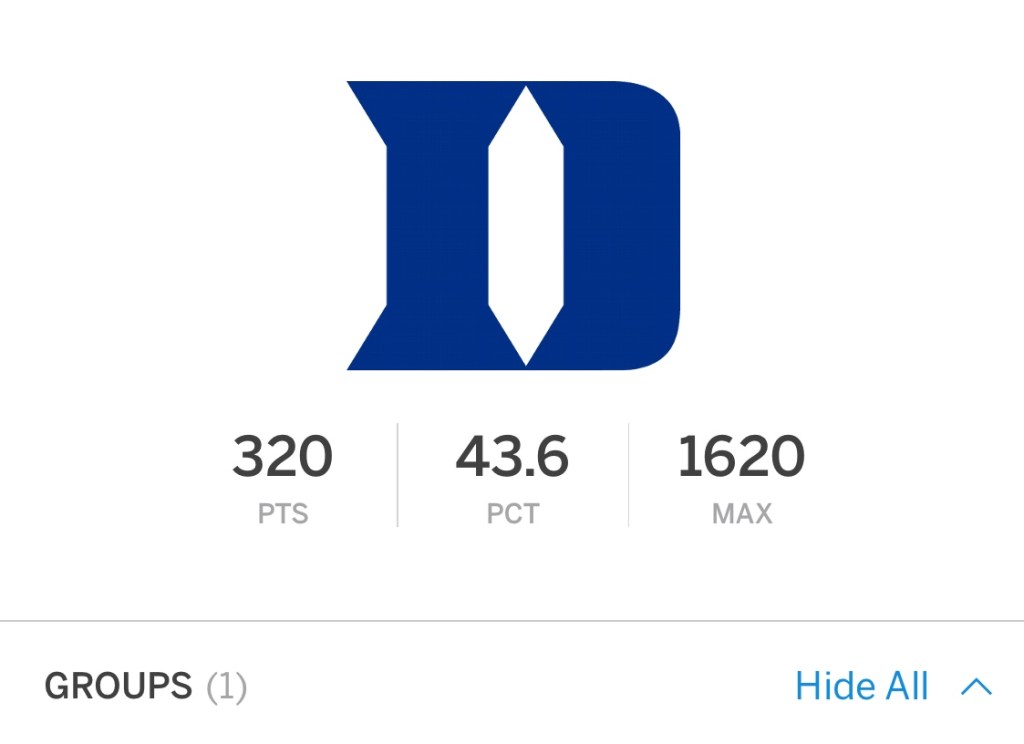Select the 43.6 percentile value
This screenshot has height=744, width=1024.
512,457
